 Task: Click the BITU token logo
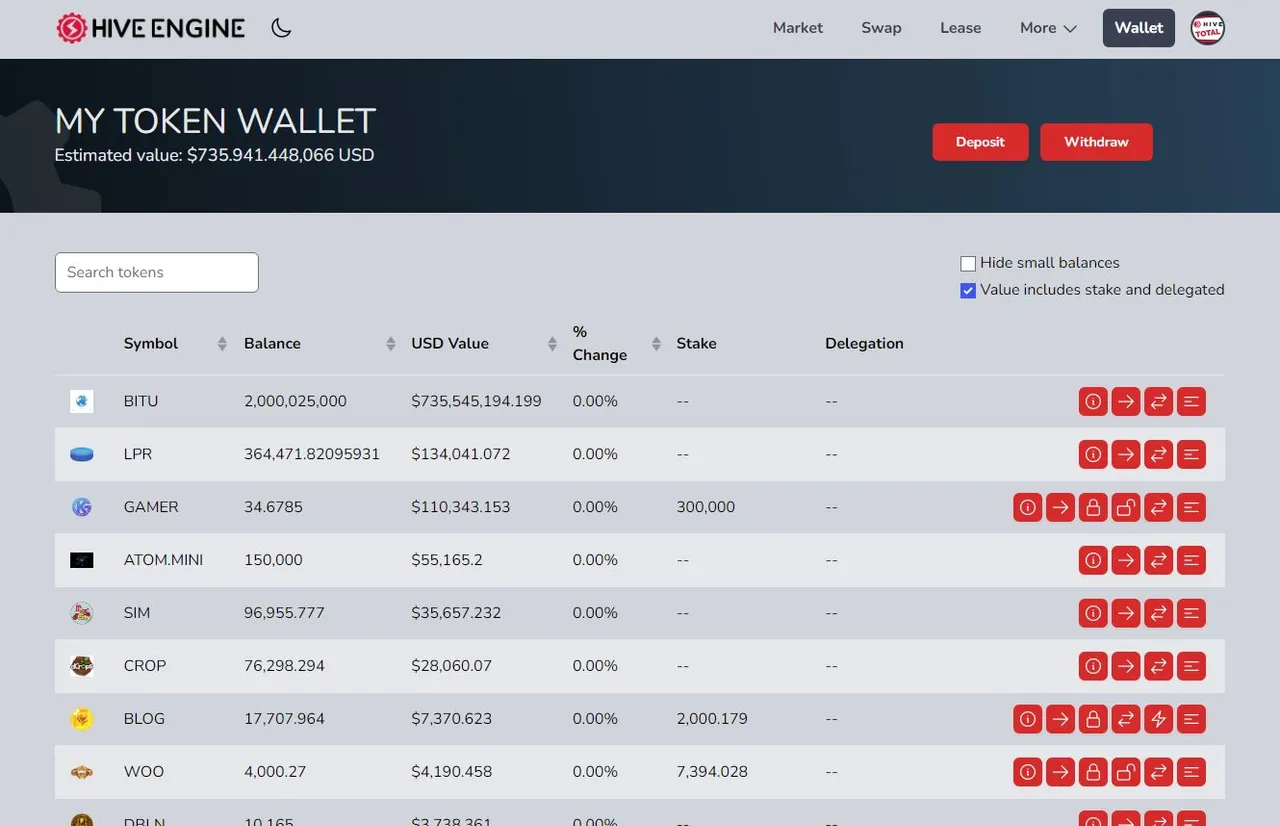point(82,402)
